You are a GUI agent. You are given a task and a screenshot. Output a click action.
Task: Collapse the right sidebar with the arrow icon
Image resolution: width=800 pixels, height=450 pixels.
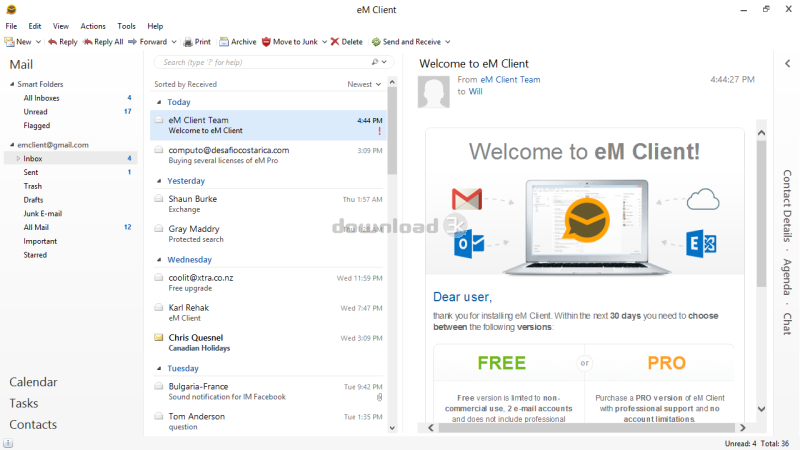point(787,63)
